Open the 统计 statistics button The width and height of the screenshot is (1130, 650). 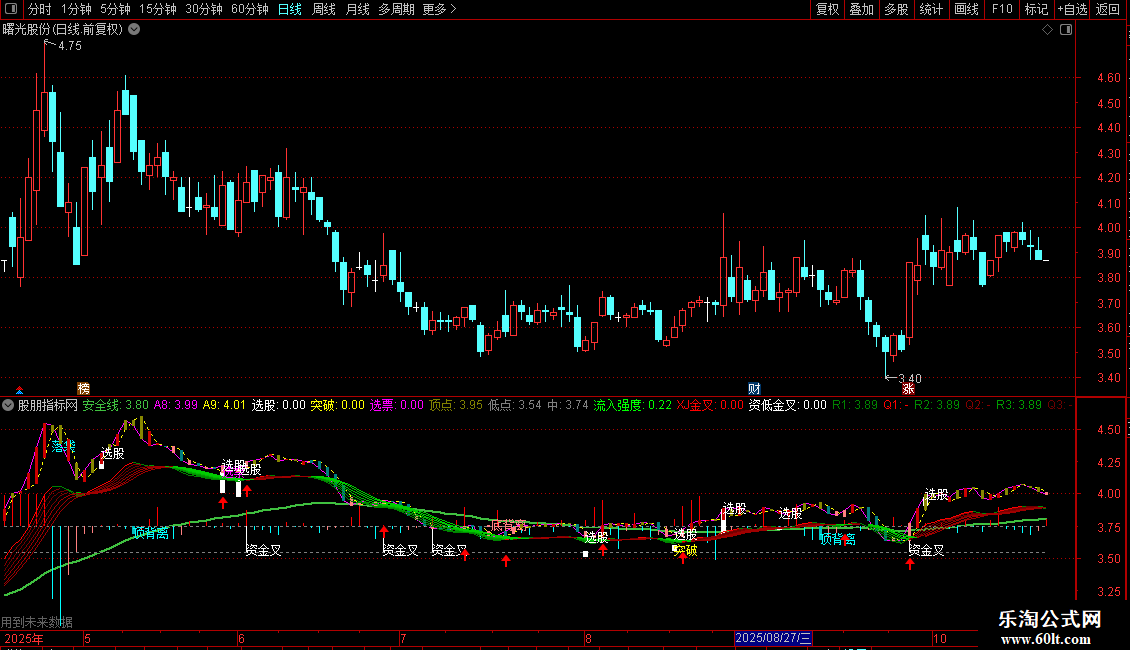(931, 9)
